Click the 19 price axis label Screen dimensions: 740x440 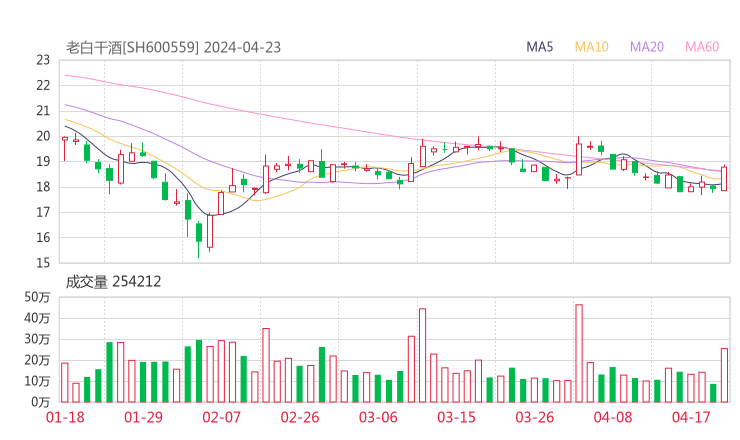click(43, 161)
